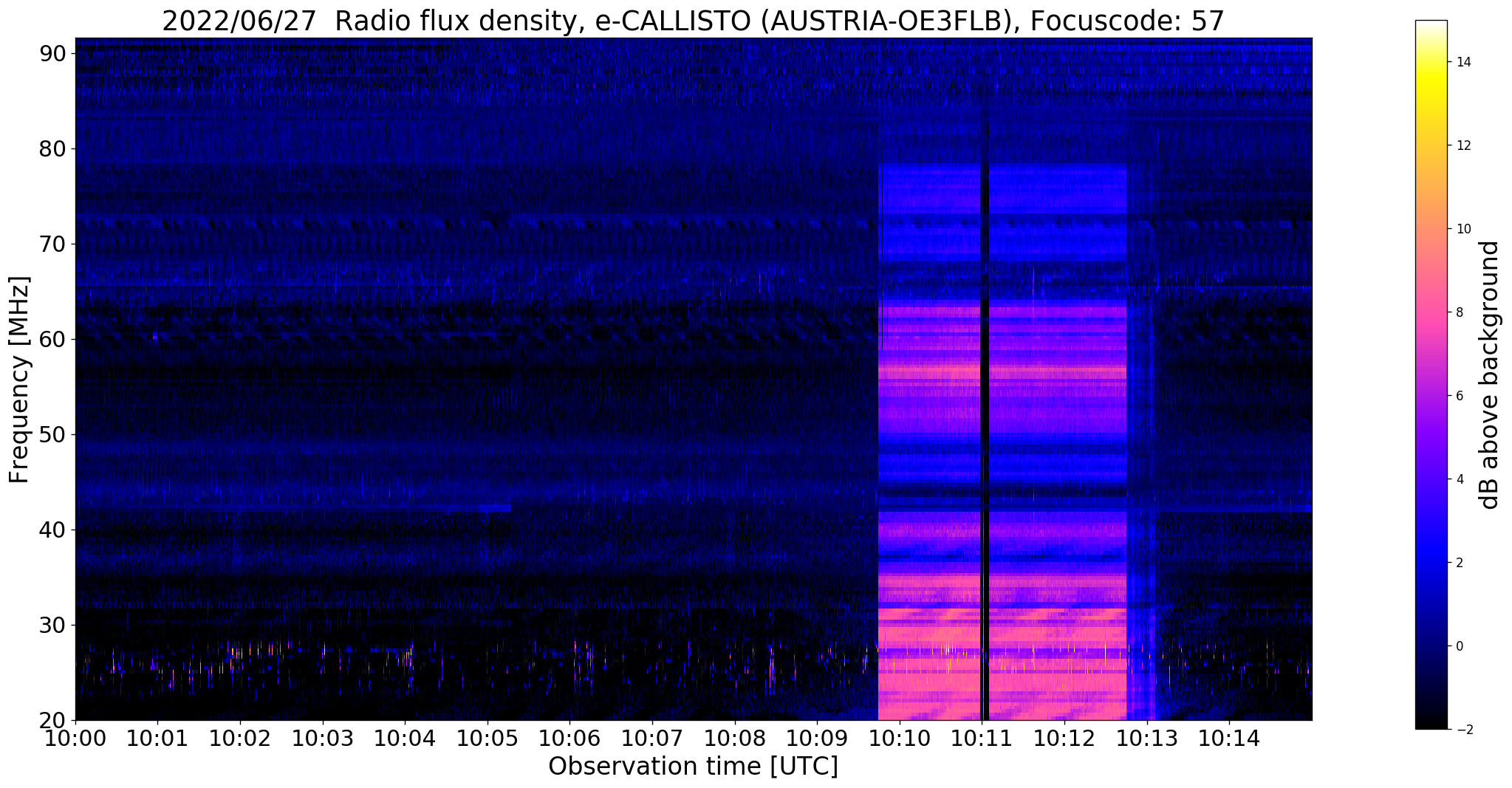Click the 90 MHz frequency tick label
The height and width of the screenshot is (788, 1512).
click(x=54, y=53)
